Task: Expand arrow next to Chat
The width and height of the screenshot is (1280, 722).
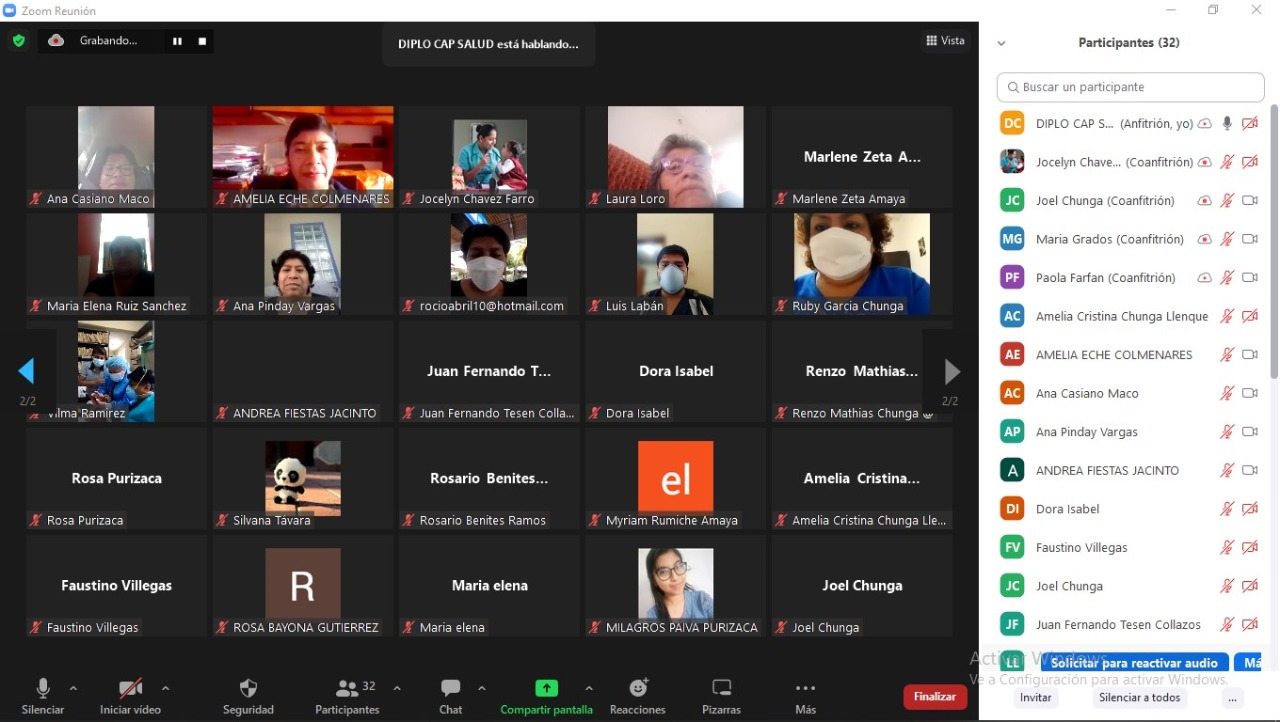Action: (482, 688)
